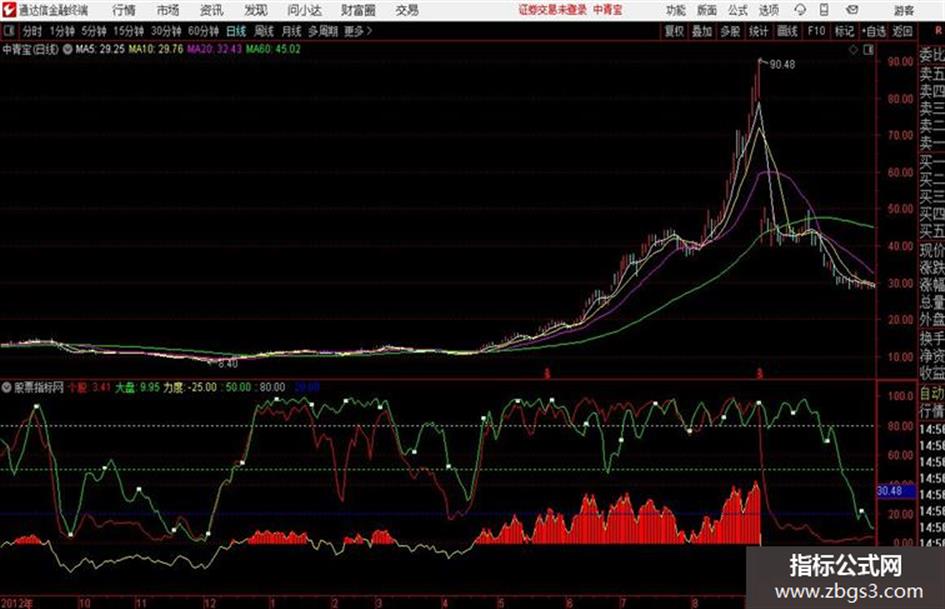Expand the 更多 periods list
945x609 pixels.
(x=358, y=31)
